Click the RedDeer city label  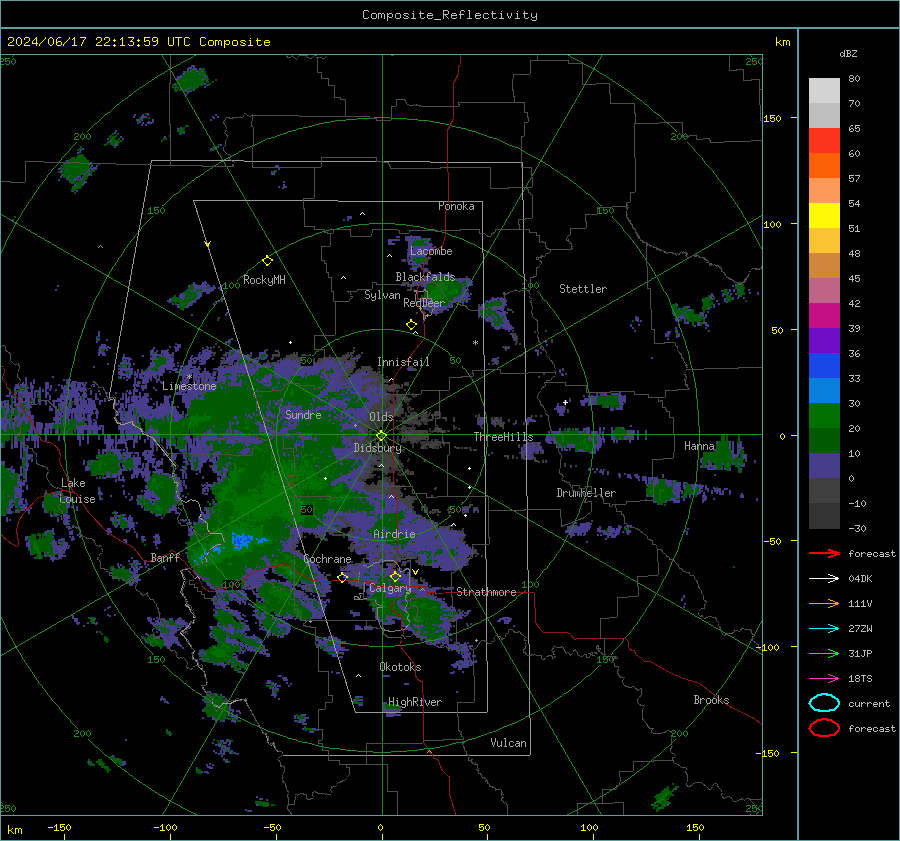424,303
